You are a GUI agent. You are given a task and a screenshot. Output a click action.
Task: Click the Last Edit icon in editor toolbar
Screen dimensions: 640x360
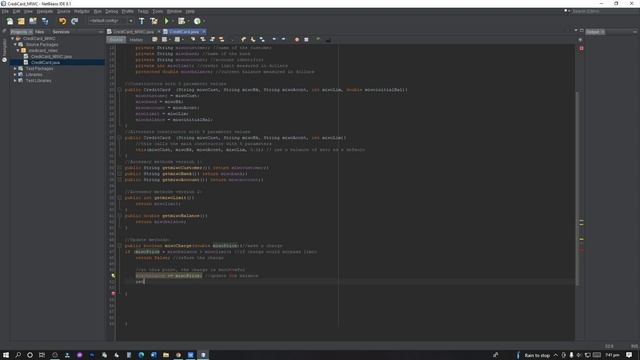coord(154,40)
